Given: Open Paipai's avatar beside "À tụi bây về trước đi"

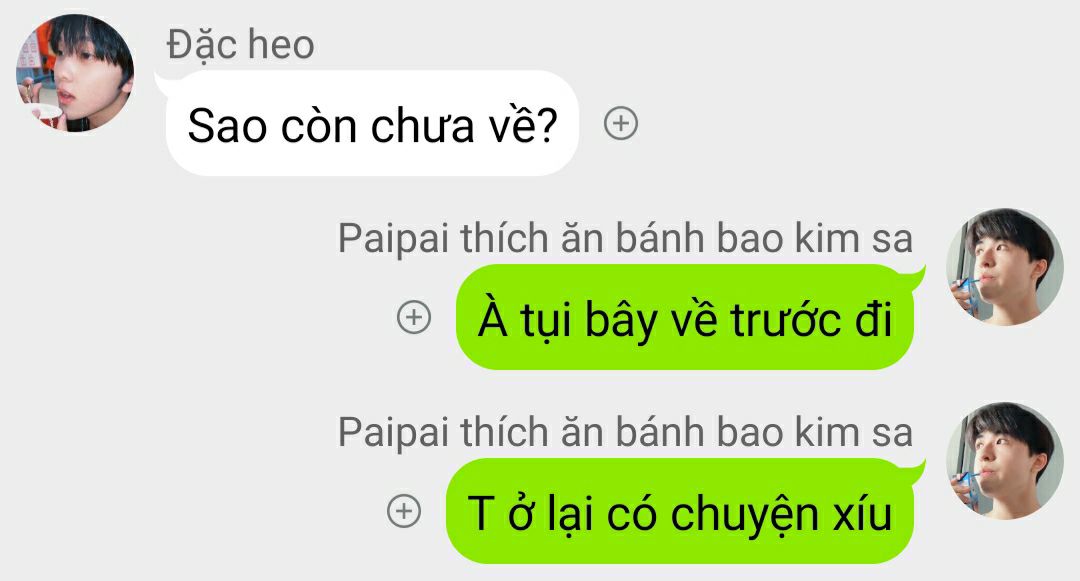Looking at the screenshot, I should coord(1005,267).
